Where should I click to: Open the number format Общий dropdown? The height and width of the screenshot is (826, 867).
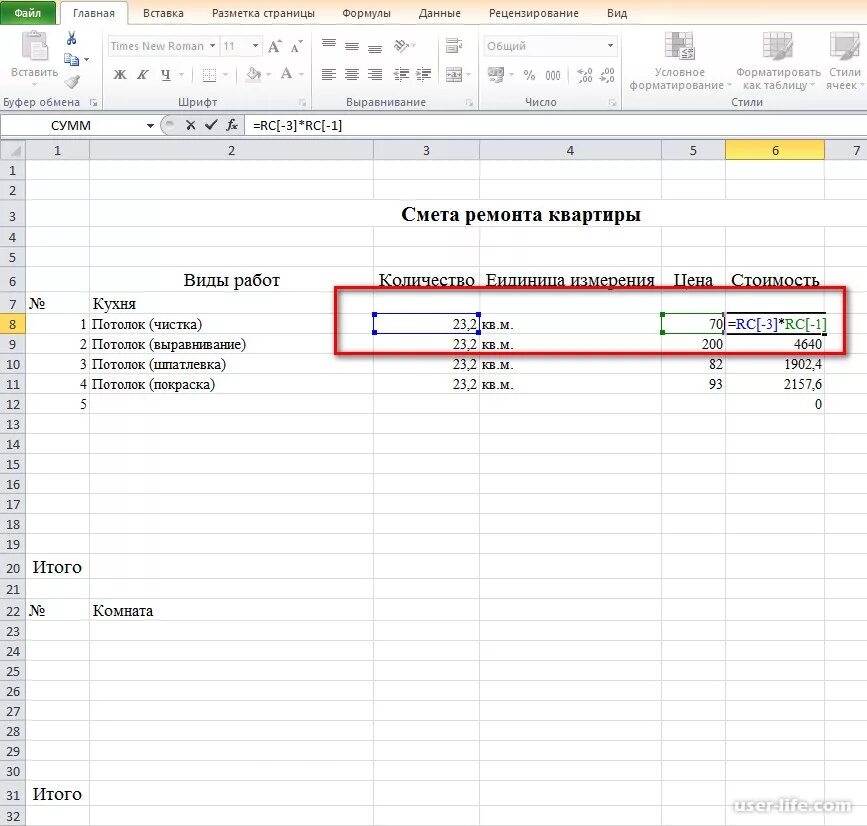(x=610, y=46)
